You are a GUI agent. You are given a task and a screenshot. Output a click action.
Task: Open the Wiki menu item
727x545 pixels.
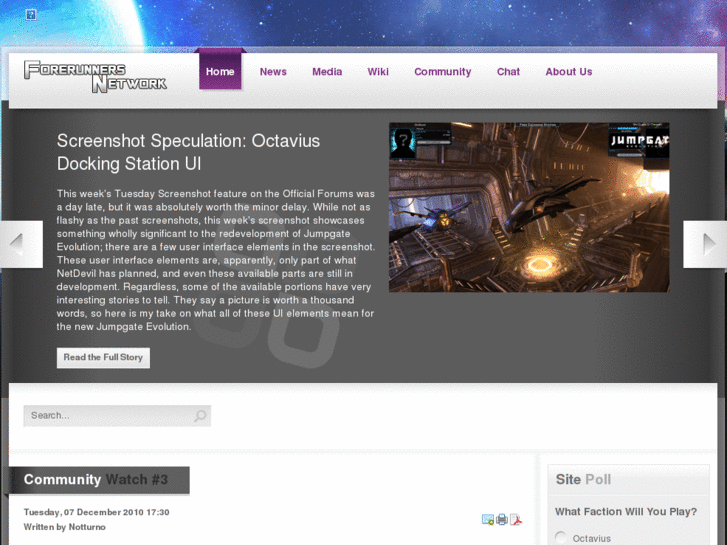378,72
